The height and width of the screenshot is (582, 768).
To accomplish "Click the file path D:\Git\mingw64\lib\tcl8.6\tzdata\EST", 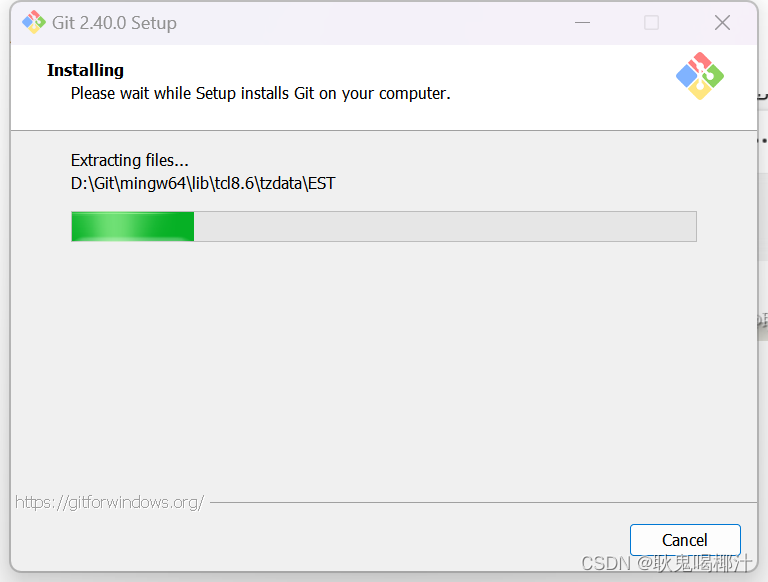I will (x=203, y=183).
